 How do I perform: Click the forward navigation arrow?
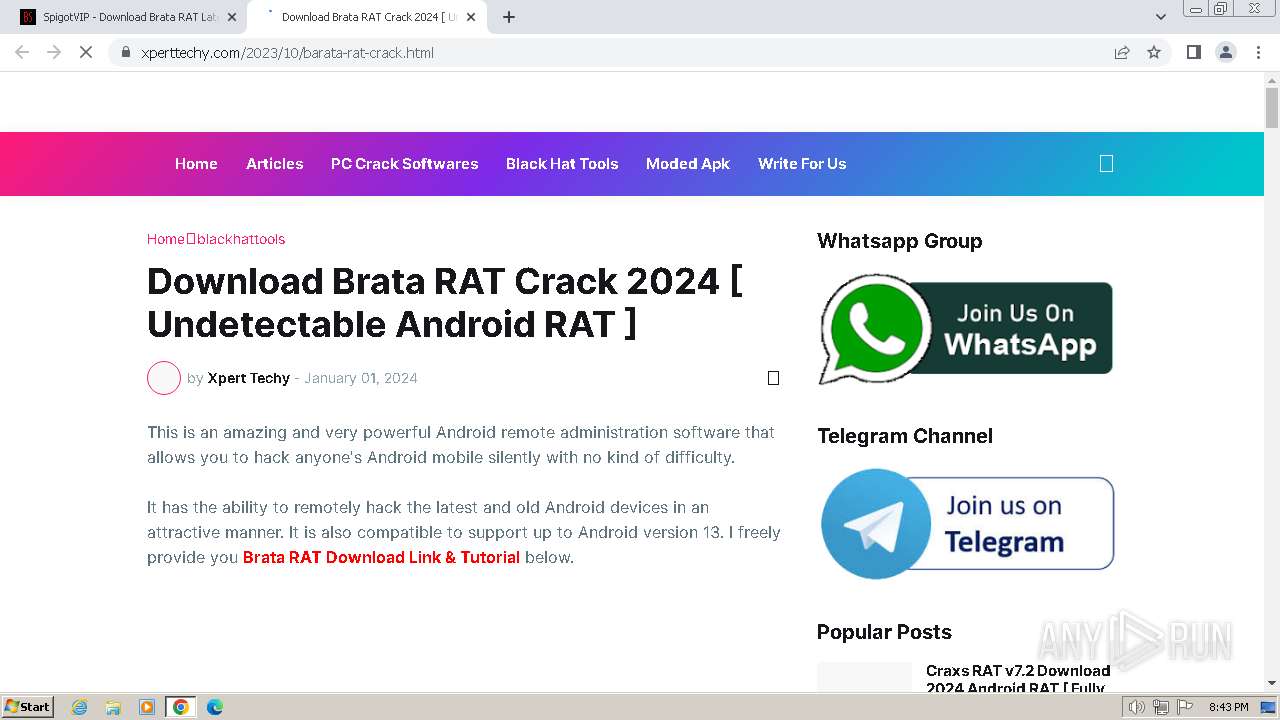coord(54,52)
